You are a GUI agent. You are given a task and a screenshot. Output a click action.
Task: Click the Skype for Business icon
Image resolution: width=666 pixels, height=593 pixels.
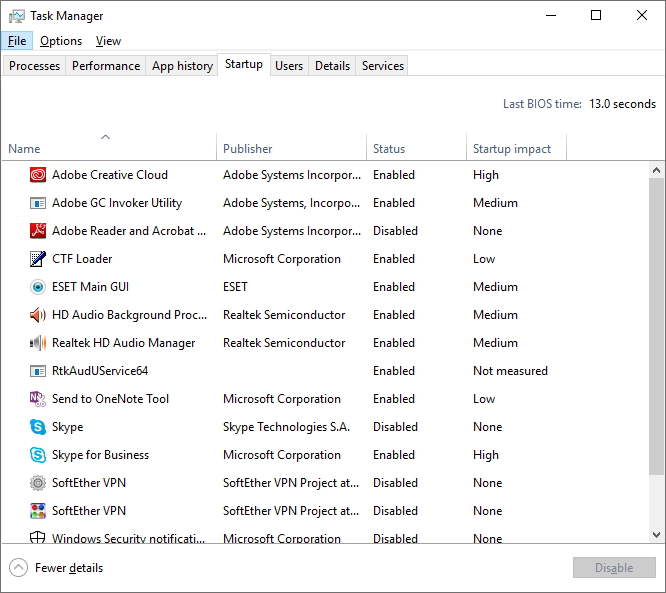tap(38, 455)
